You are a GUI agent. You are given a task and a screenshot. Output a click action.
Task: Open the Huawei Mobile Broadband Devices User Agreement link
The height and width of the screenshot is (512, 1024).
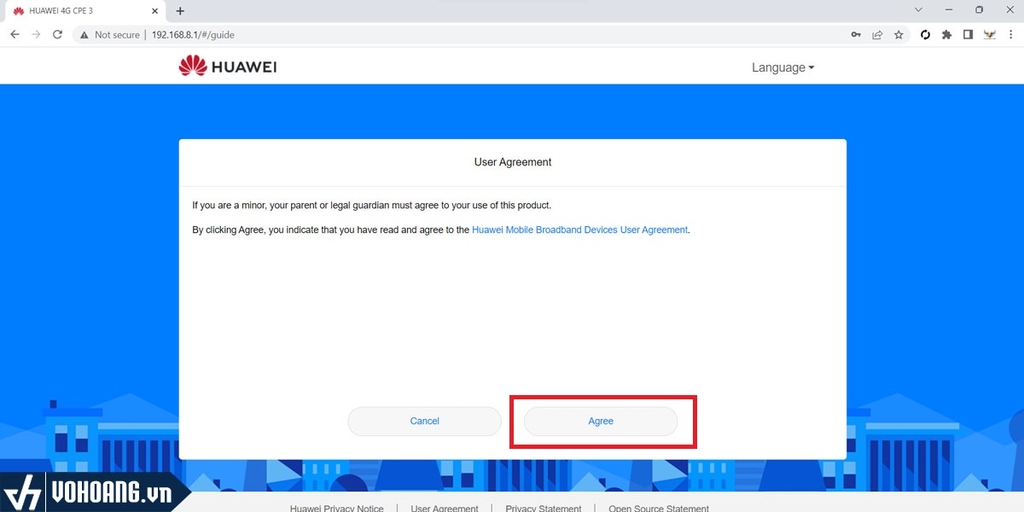pyautogui.click(x=579, y=230)
